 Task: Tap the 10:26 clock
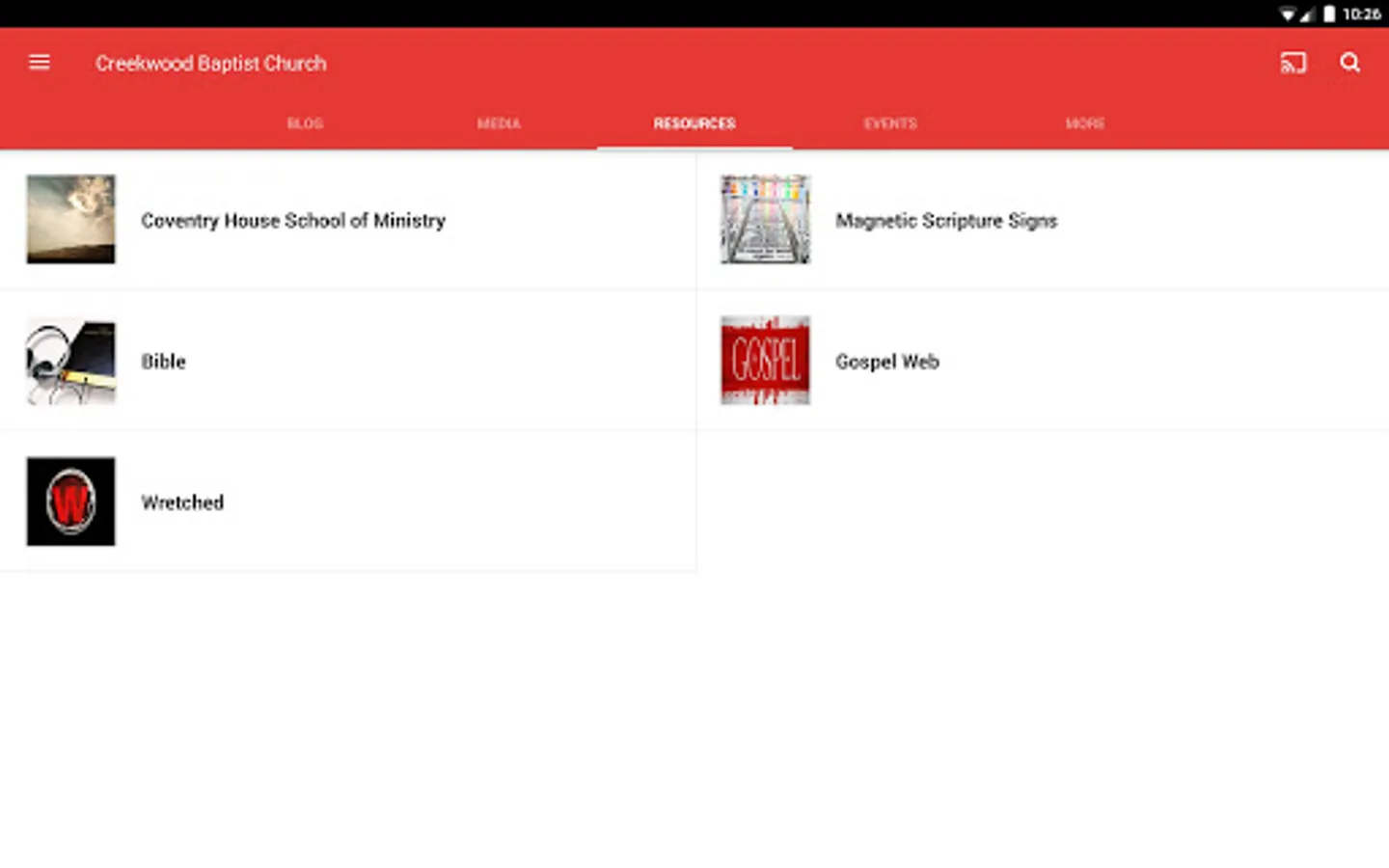click(x=1361, y=14)
